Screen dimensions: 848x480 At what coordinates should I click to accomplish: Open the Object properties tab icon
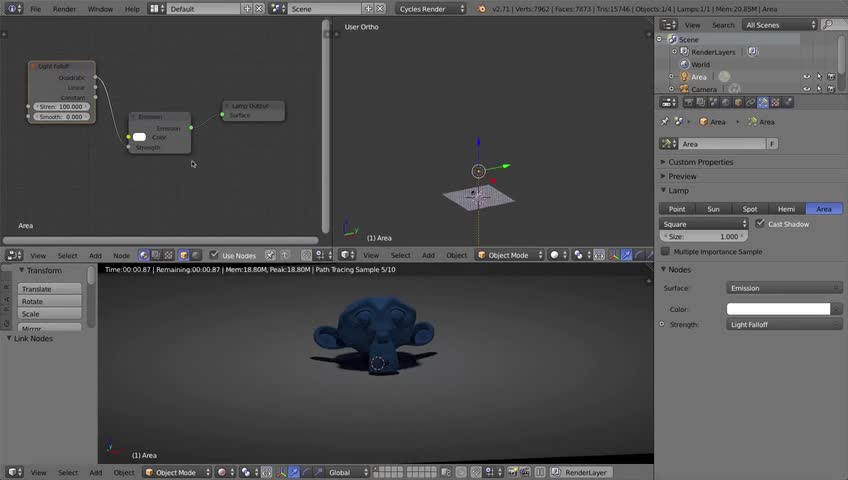pyautogui.click(x=738, y=102)
